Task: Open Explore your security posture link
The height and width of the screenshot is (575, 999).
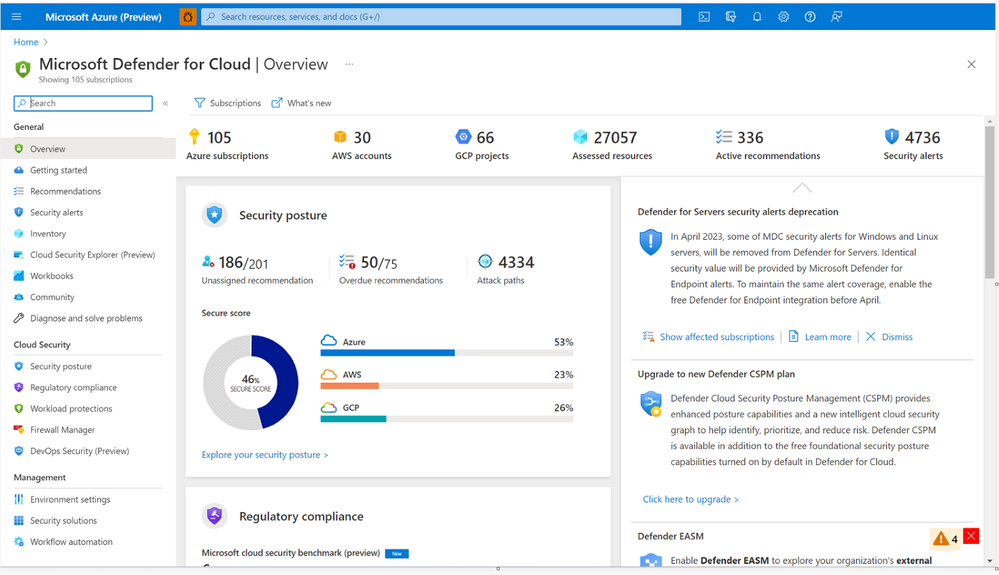Action: [x=264, y=455]
